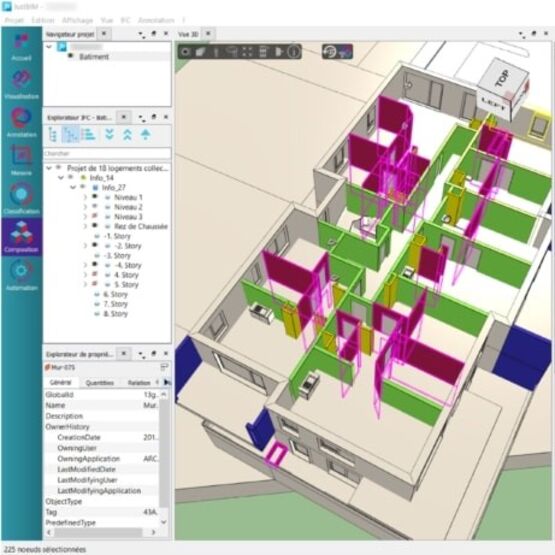
Task: Select the 6. Story tree row
Action: 115,294
